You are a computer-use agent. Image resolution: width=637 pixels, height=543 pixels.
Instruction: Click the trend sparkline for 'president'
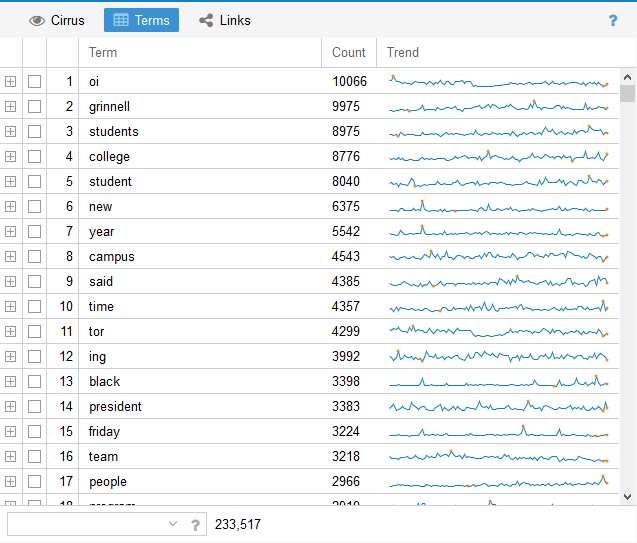pyautogui.click(x=498, y=406)
